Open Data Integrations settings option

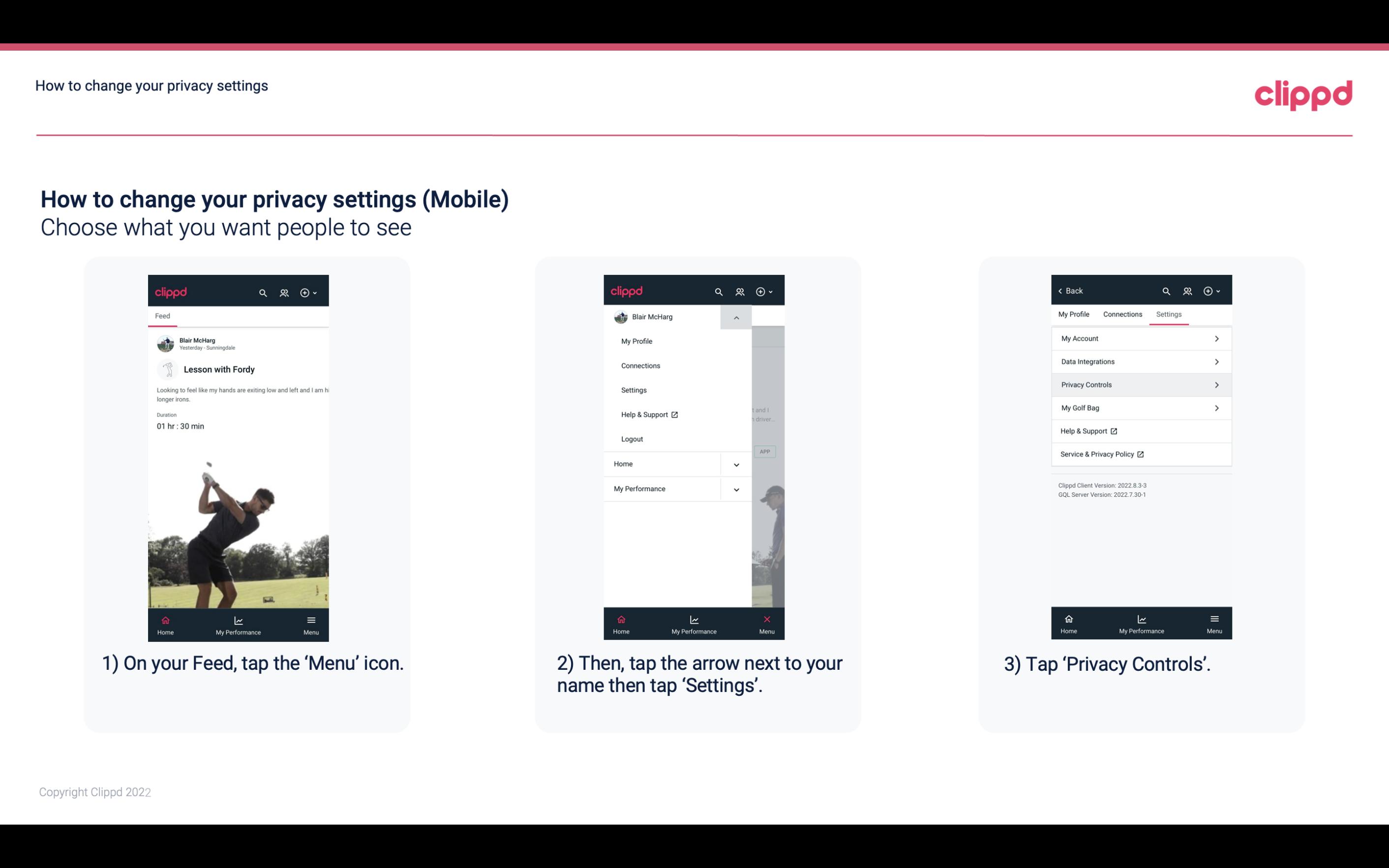(1140, 361)
